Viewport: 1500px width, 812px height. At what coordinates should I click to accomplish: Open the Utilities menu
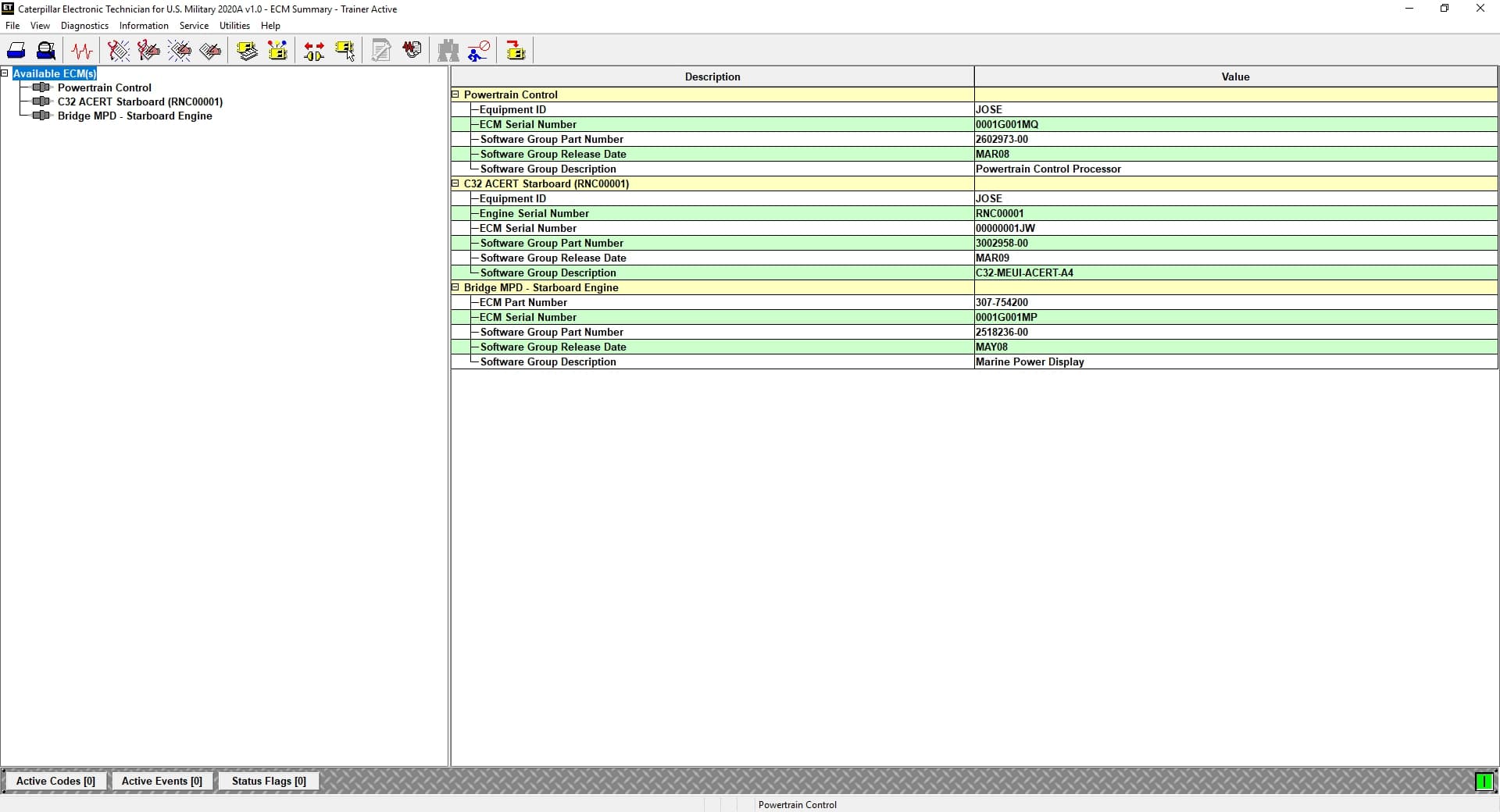tap(234, 26)
